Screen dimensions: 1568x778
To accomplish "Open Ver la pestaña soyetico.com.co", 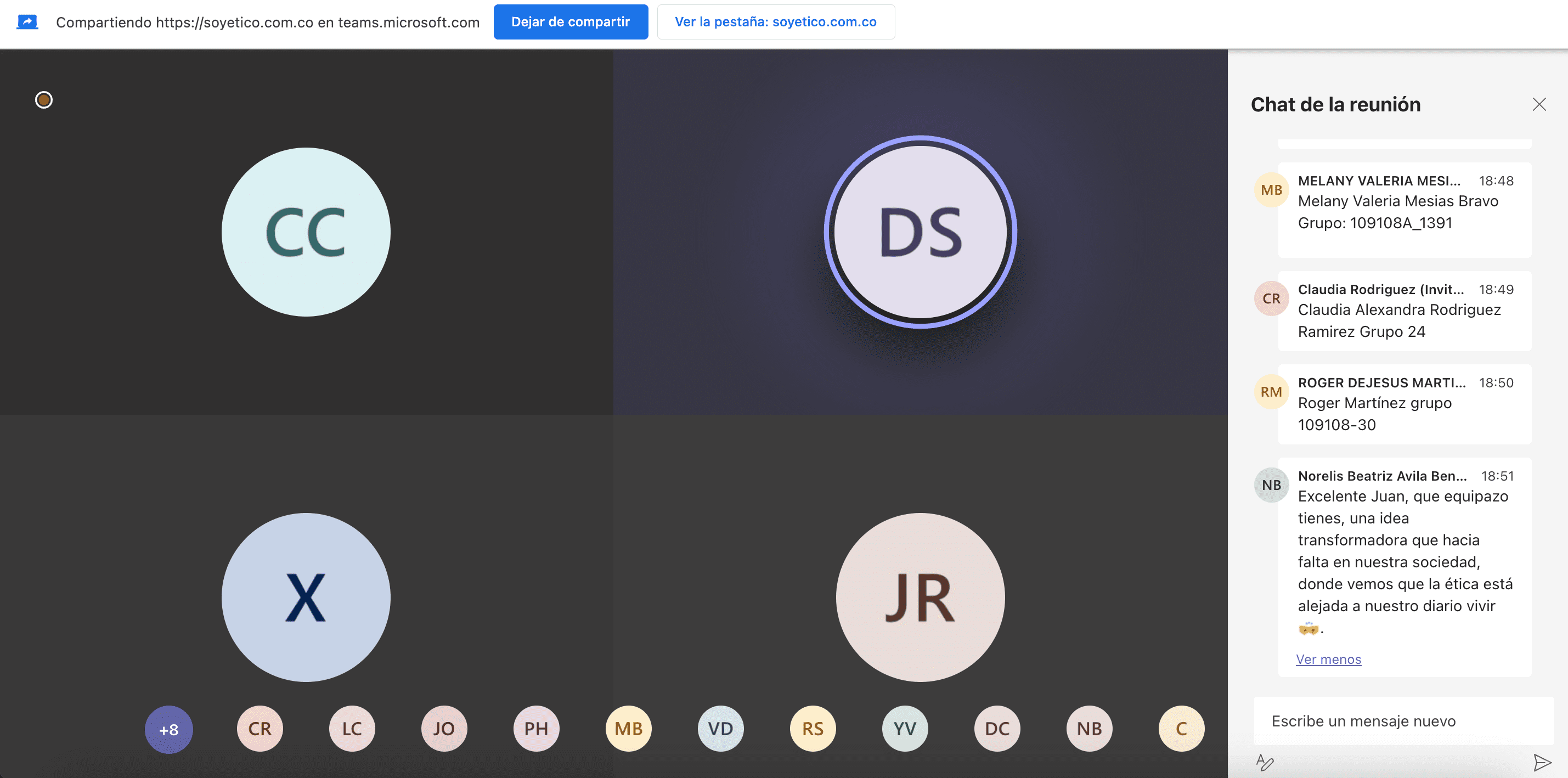I will pos(775,22).
